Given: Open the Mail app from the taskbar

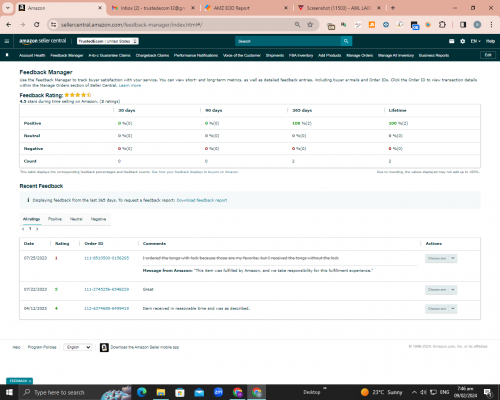Looking at the screenshot, I should coord(199,392).
